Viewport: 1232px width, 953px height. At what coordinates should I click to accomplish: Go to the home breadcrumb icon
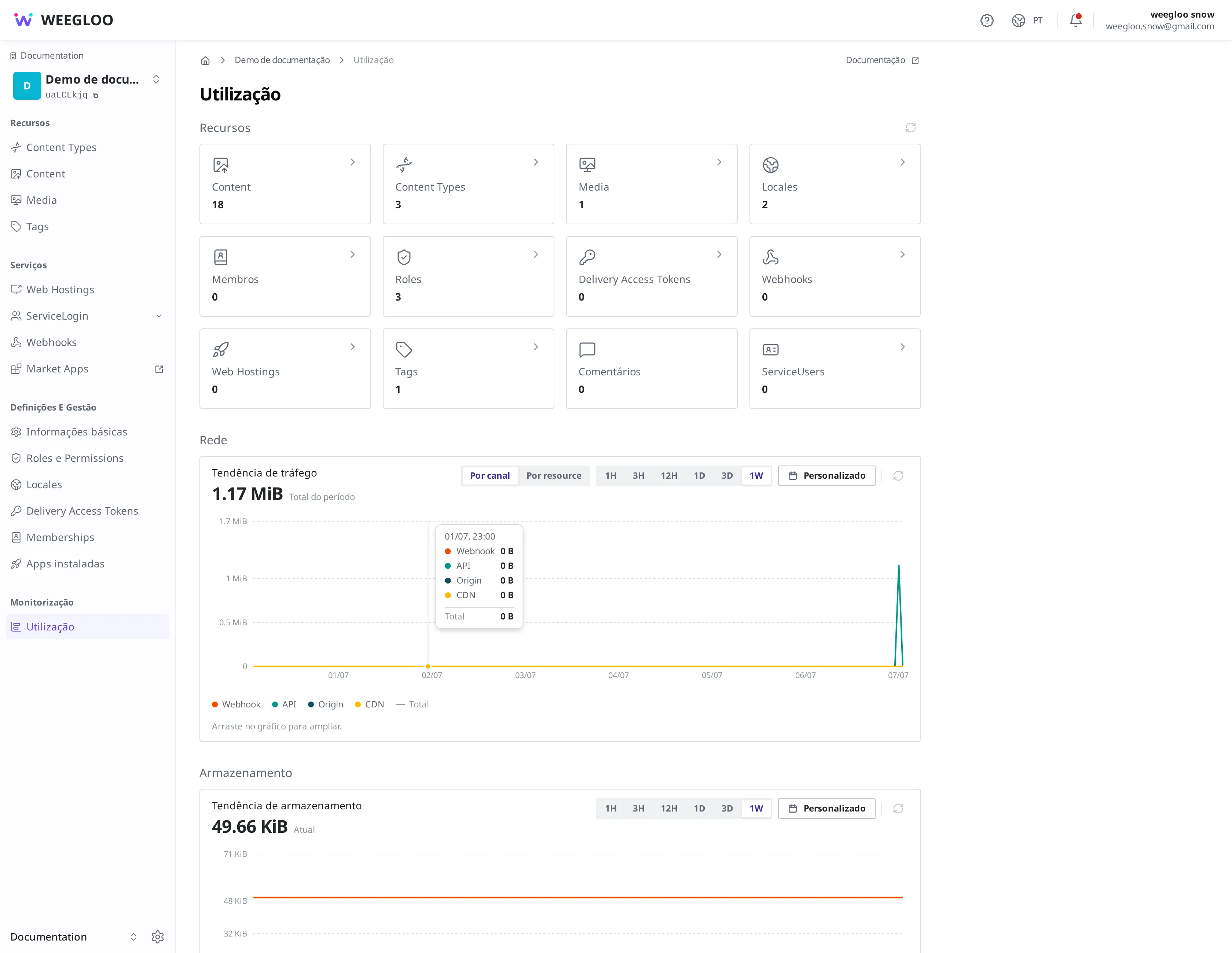click(205, 60)
